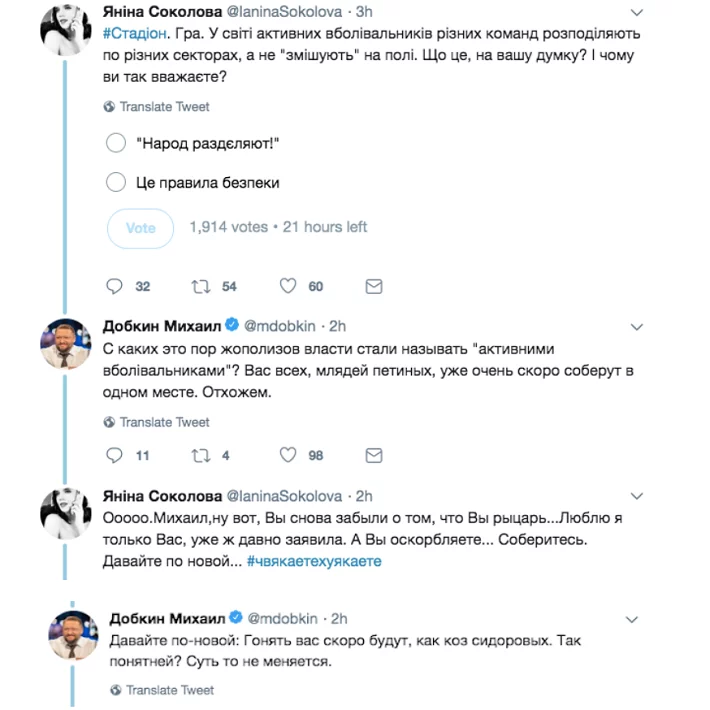
Task: Retweet the poll tweet with 54 retweets
Action: 201,286
